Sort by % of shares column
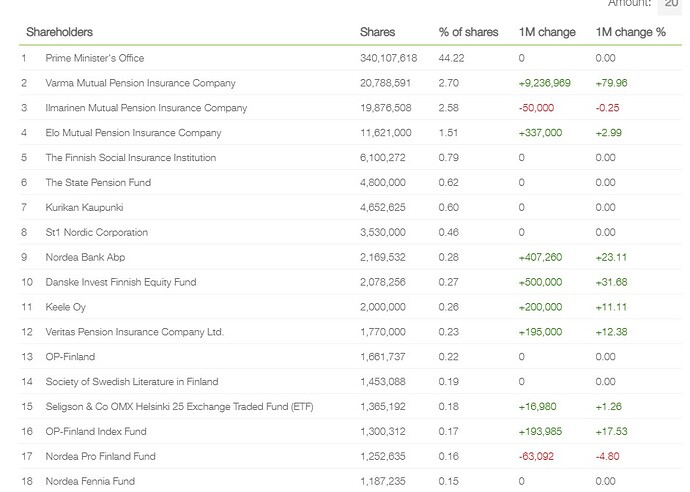Screen dimensions: 690x492 tap(466, 32)
